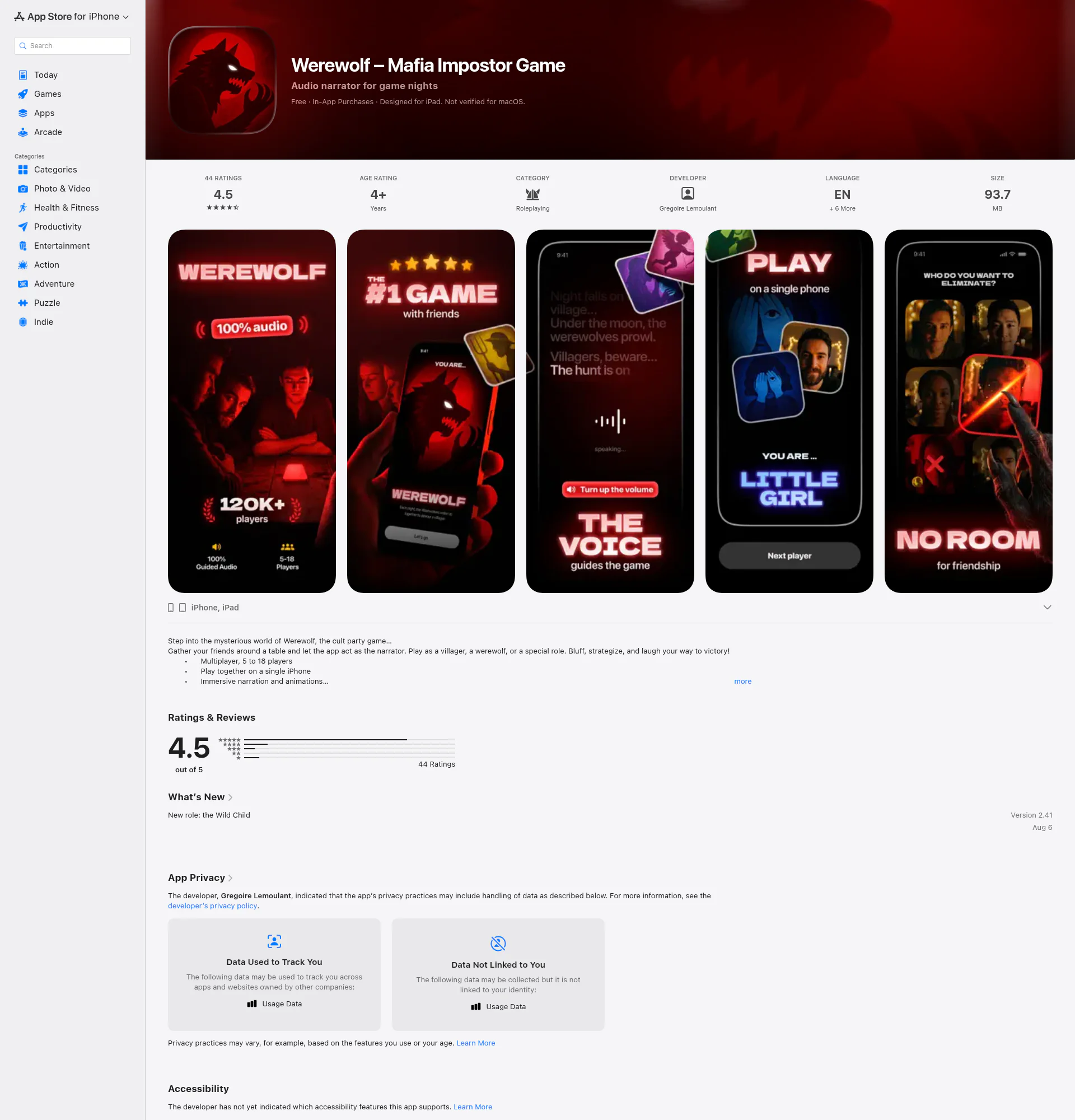Open 'No Room for friendship' screenshot
Screen dimensions: 1075x1120
[968, 412]
